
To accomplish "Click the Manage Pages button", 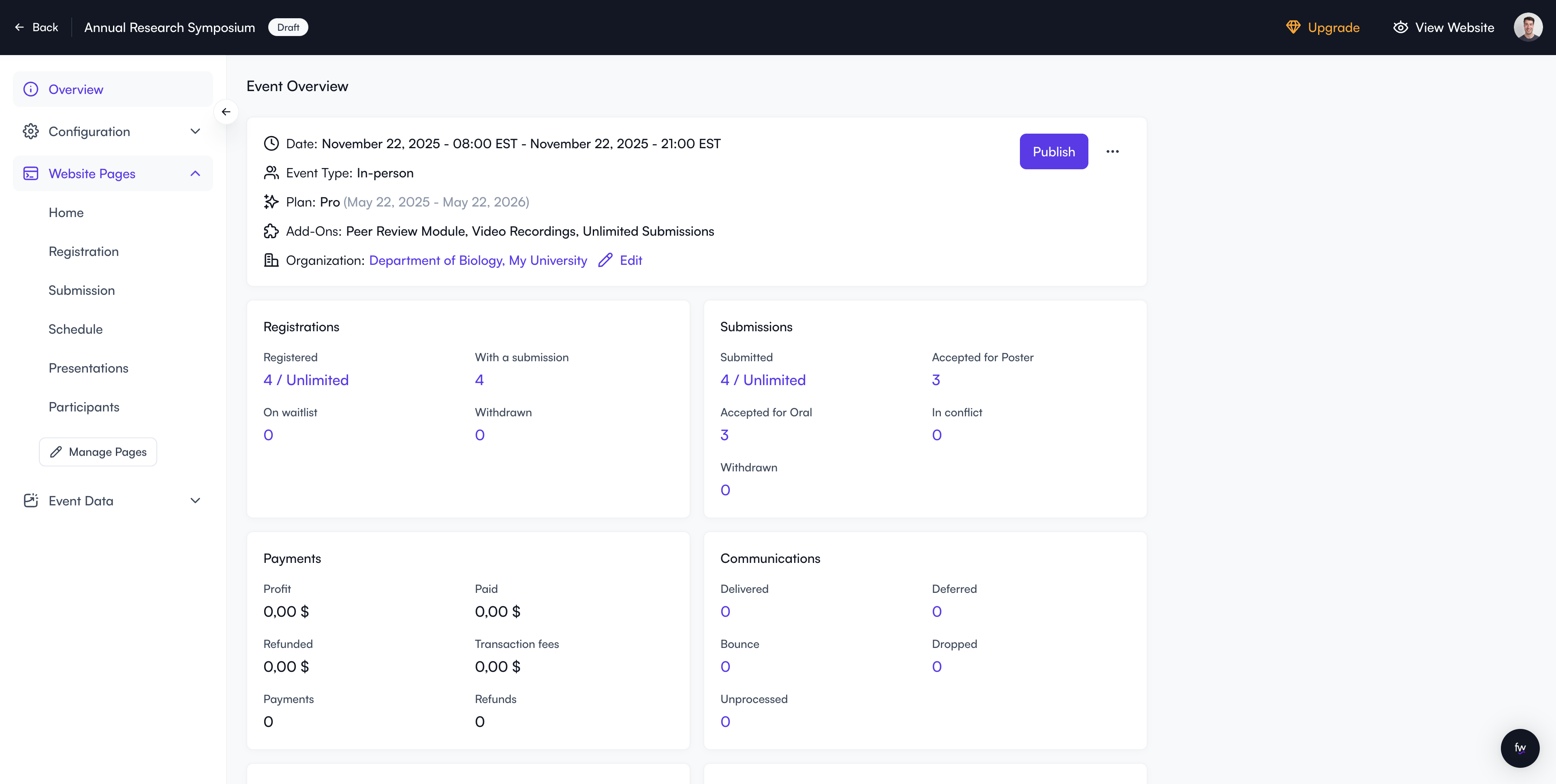I will coord(98,452).
